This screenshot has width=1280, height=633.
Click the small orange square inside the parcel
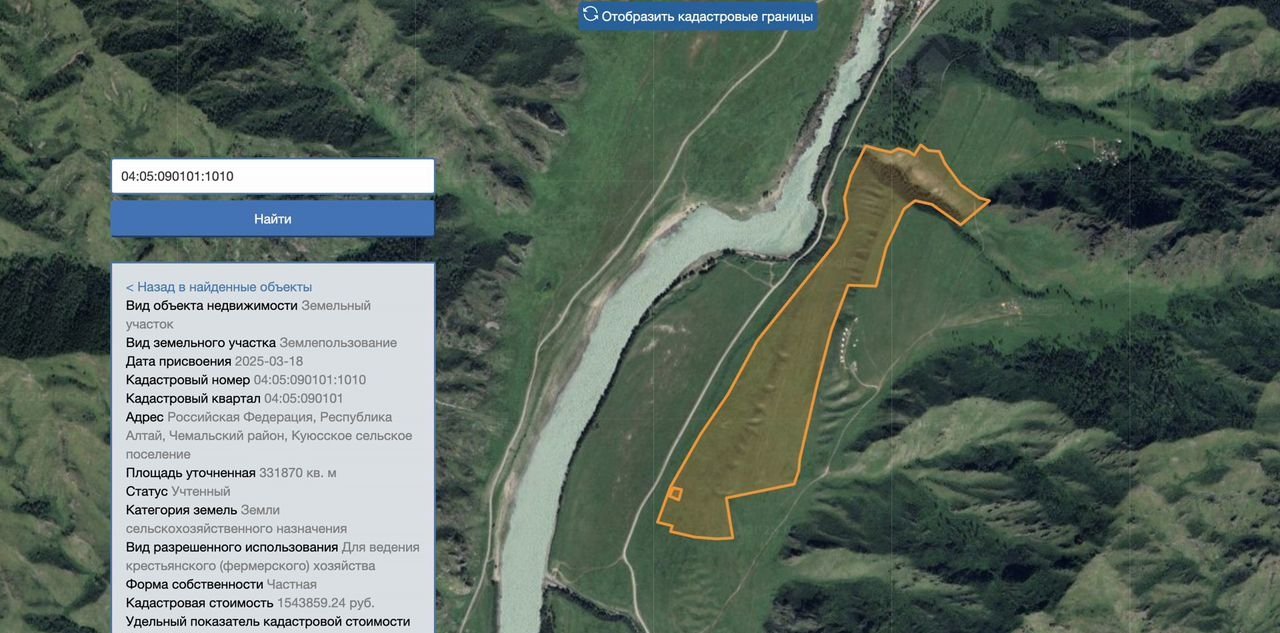pyautogui.click(x=675, y=493)
